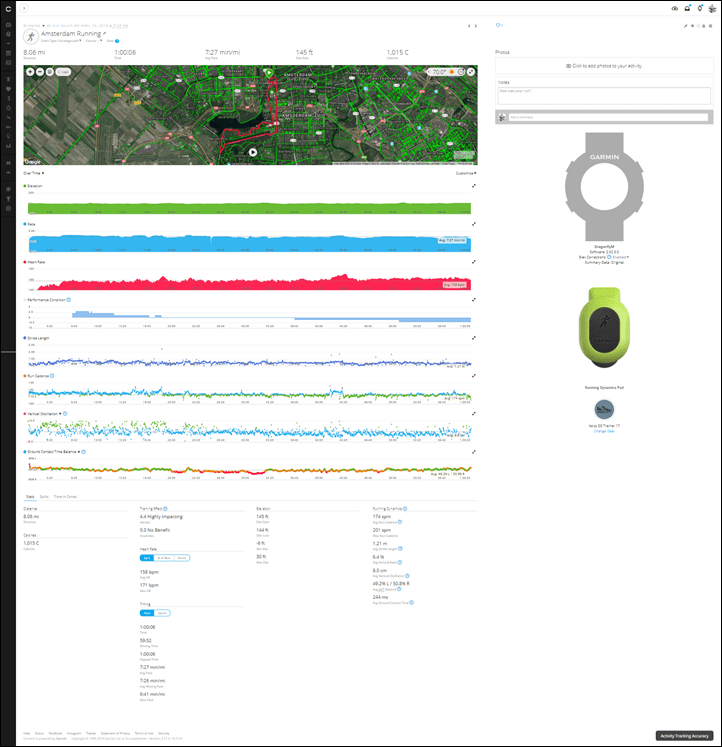Click the Change Gear link
722x747 pixels.
pos(604,431)
